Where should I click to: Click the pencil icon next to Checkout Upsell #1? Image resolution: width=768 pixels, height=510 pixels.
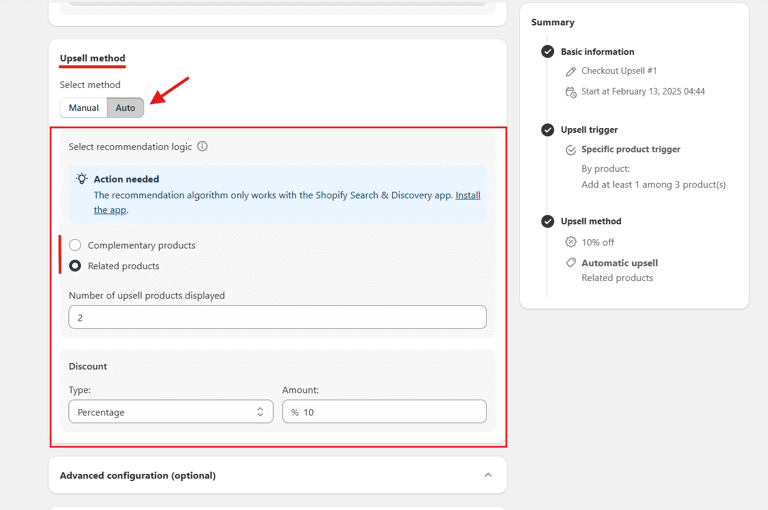[x=571, y=72]
